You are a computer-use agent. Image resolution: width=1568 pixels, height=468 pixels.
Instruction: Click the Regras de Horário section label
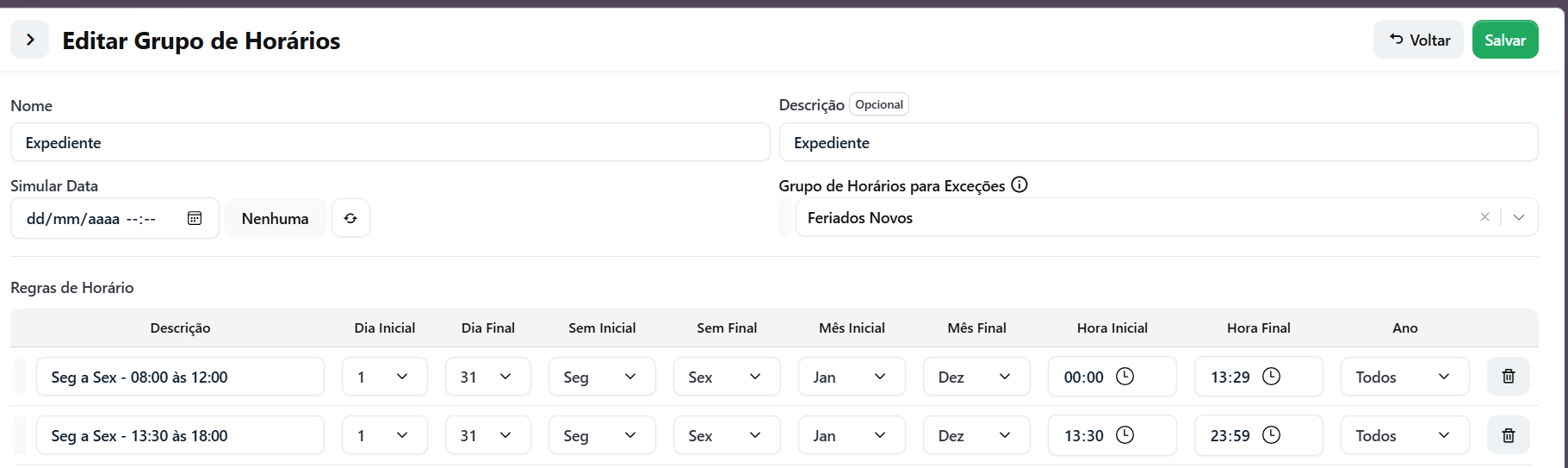[72, 288]
